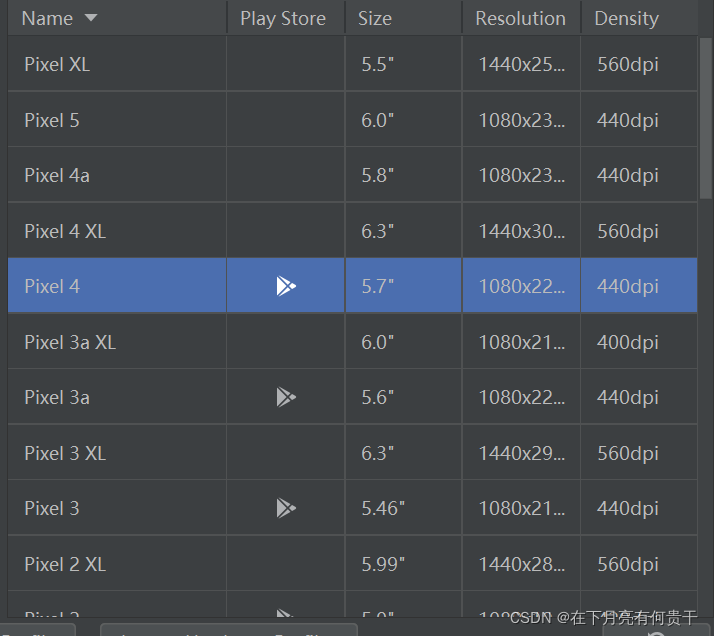Click the 400dpi density cell
714x636 pixels.
pyautogui.click(x=639, y=342)
